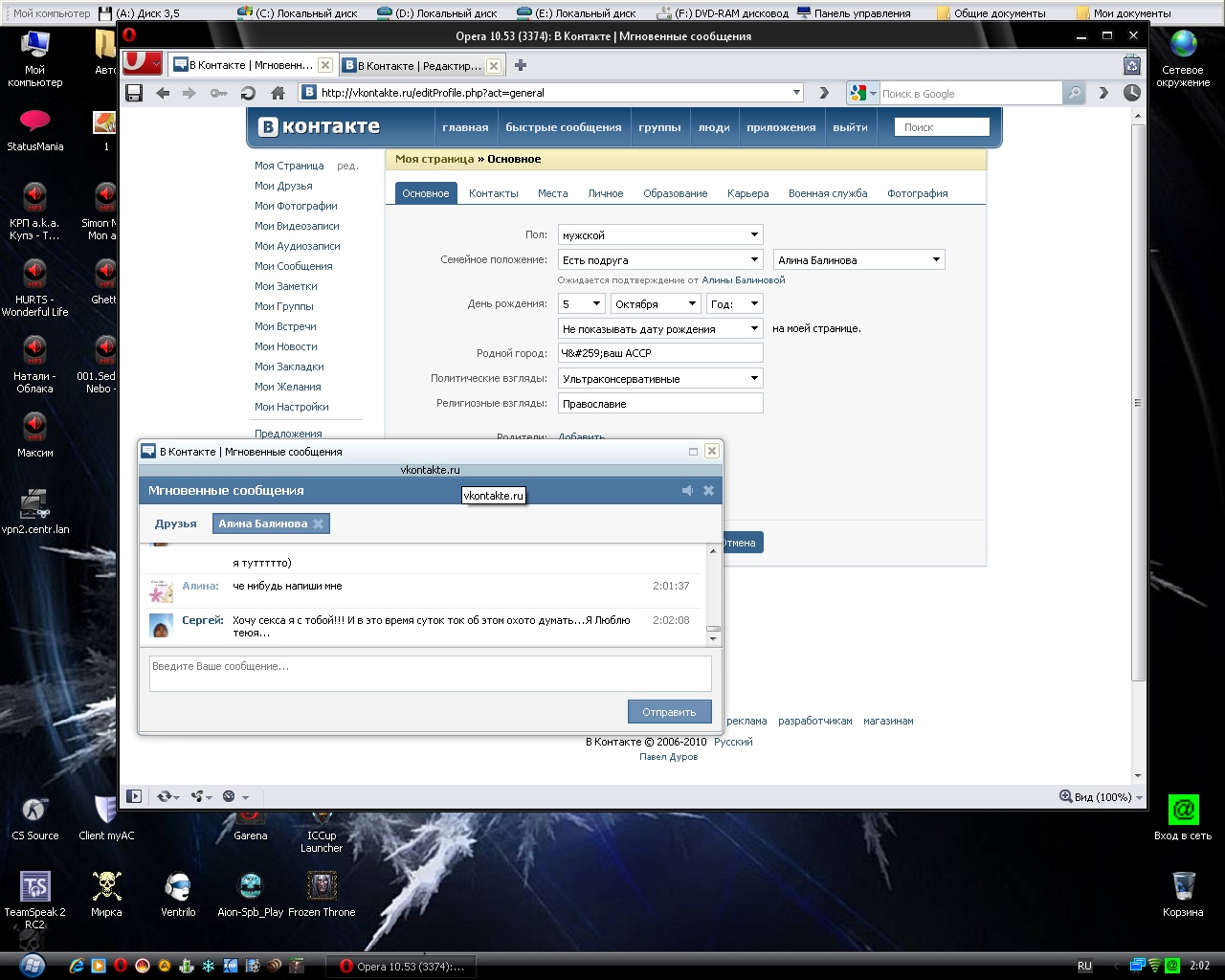Open Друзья tab in instant messages
Screen dimensions: 1225x980
pyautogui.click(x=176, y=523)
